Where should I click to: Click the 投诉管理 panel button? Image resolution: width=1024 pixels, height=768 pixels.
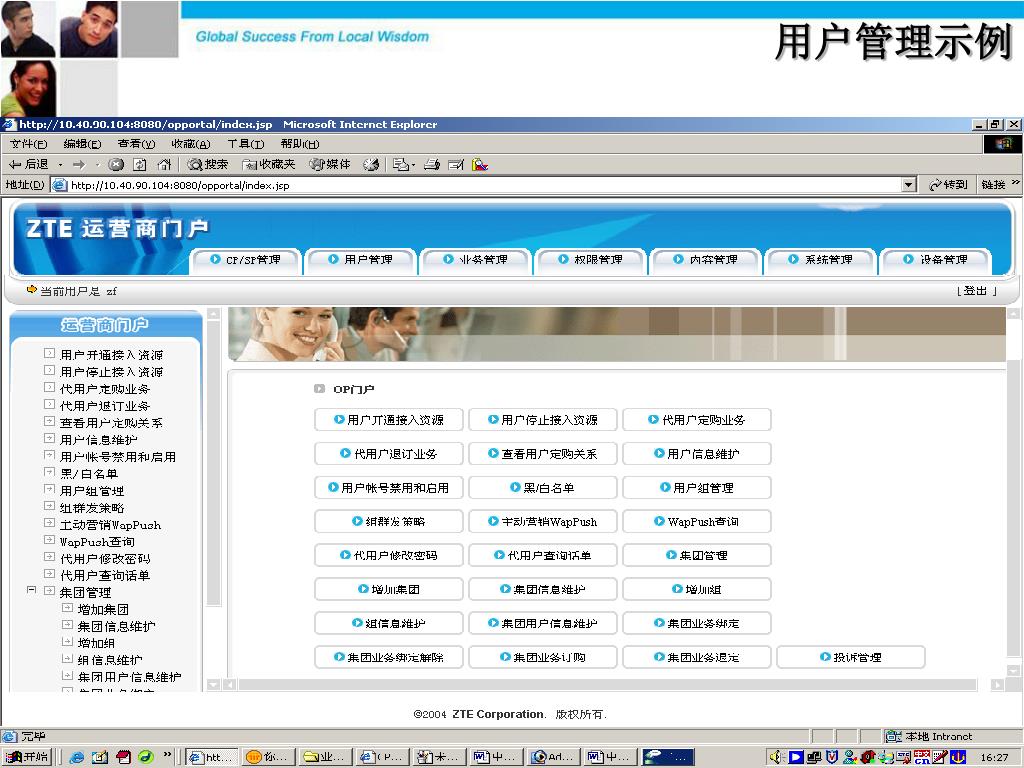point(851,658)
